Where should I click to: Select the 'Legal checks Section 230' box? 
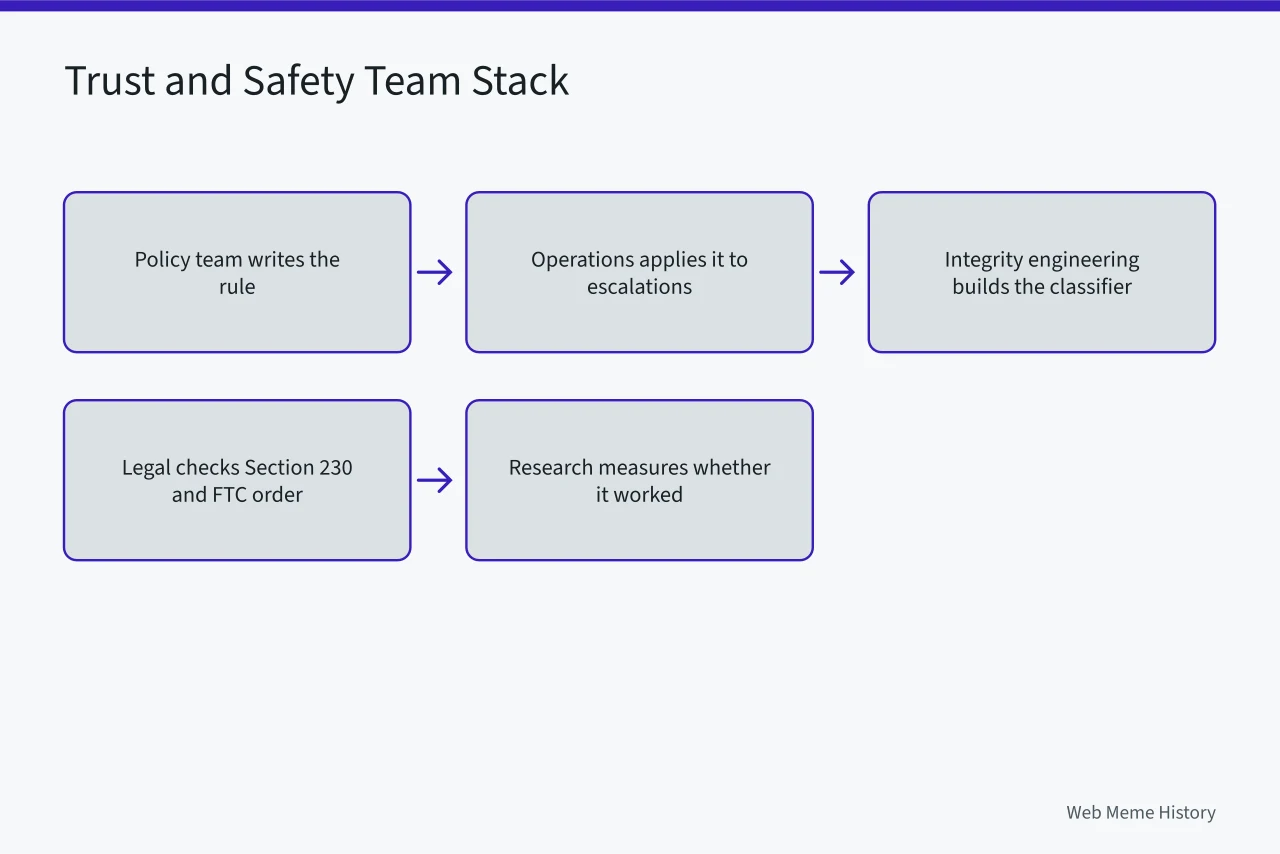[237, 480]
